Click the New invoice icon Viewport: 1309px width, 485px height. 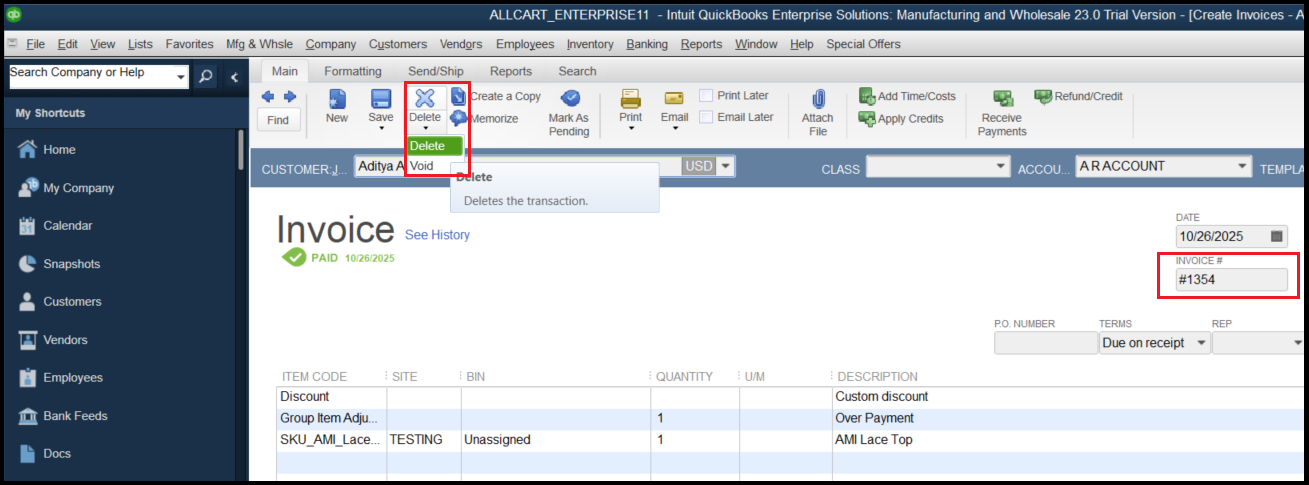click(x=337, y=99)
